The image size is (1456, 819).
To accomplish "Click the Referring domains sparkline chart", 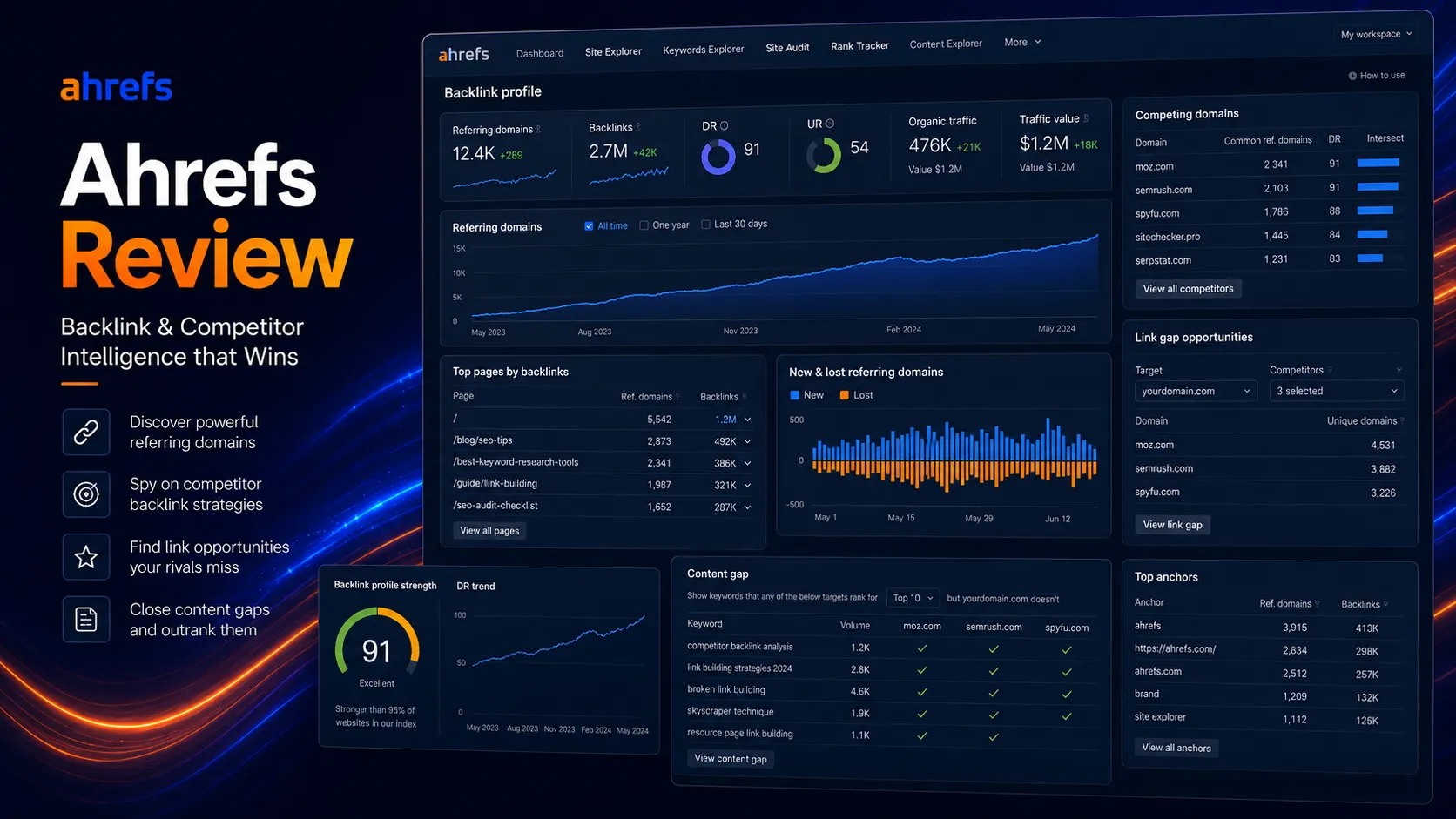I will pyautogui.click(x=504, y=178).
